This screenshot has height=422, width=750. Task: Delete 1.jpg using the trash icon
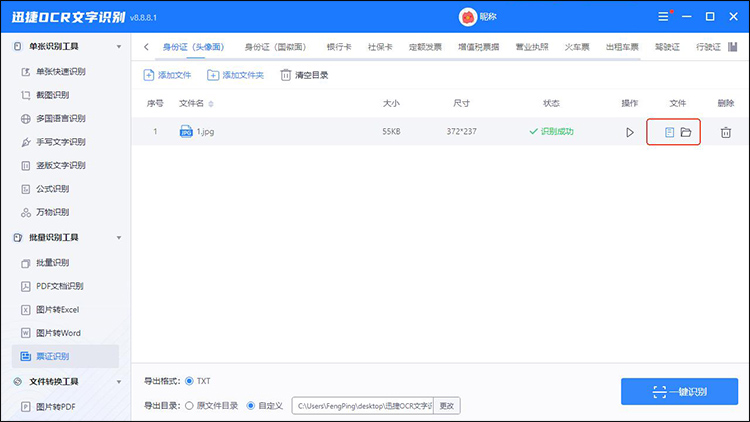(726, 132)
